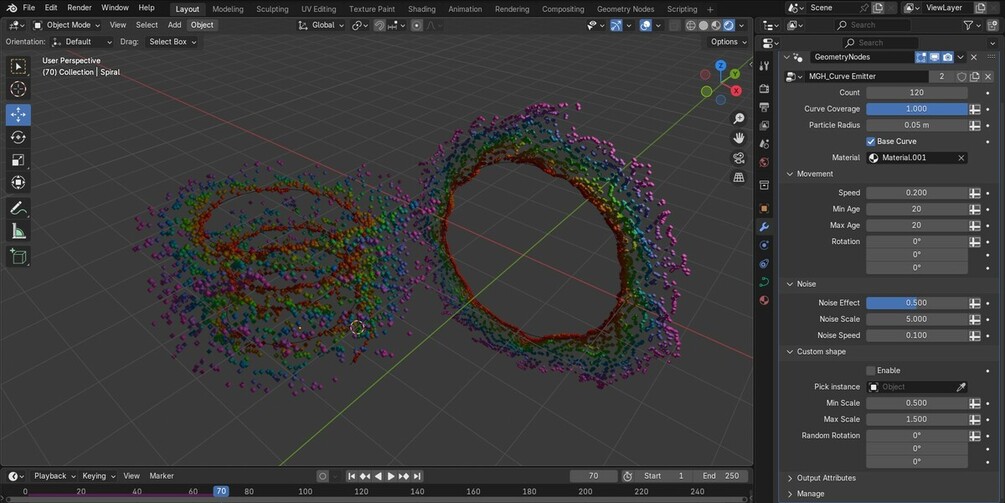Play the animation in reverse
The image size is (1005, 503).
click(378, 476)
